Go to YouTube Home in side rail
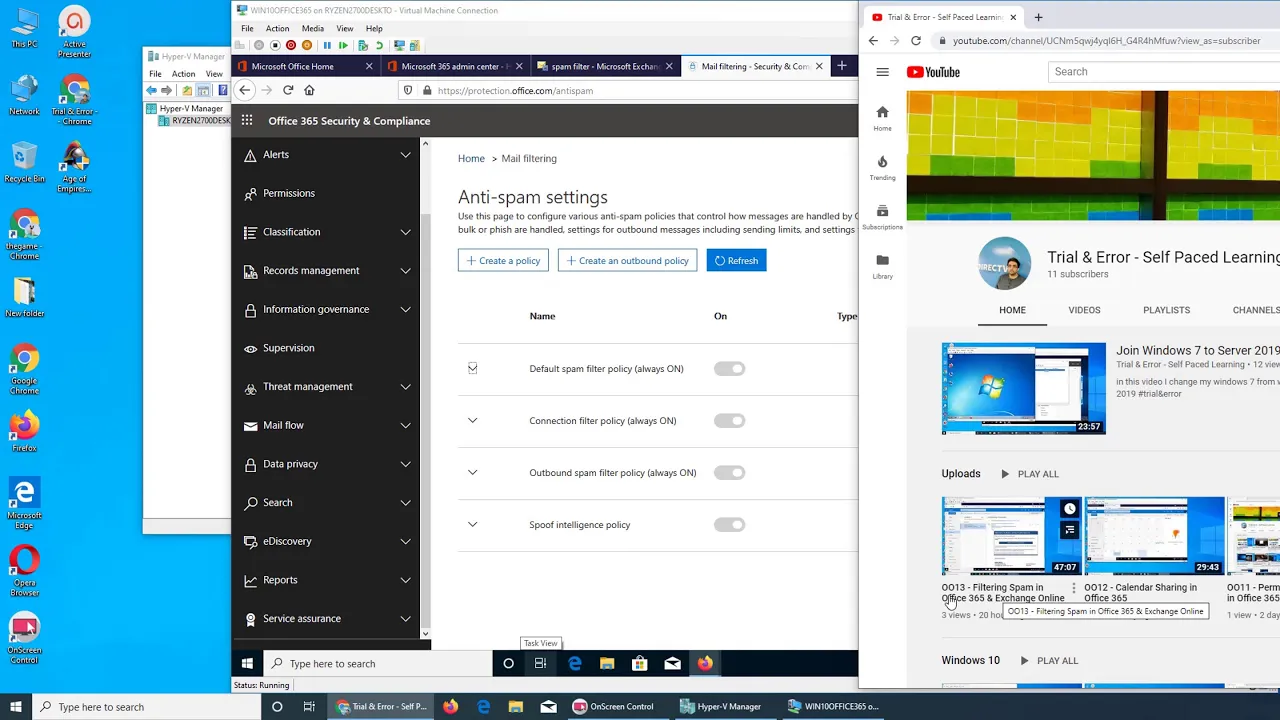 click(882, 118)
